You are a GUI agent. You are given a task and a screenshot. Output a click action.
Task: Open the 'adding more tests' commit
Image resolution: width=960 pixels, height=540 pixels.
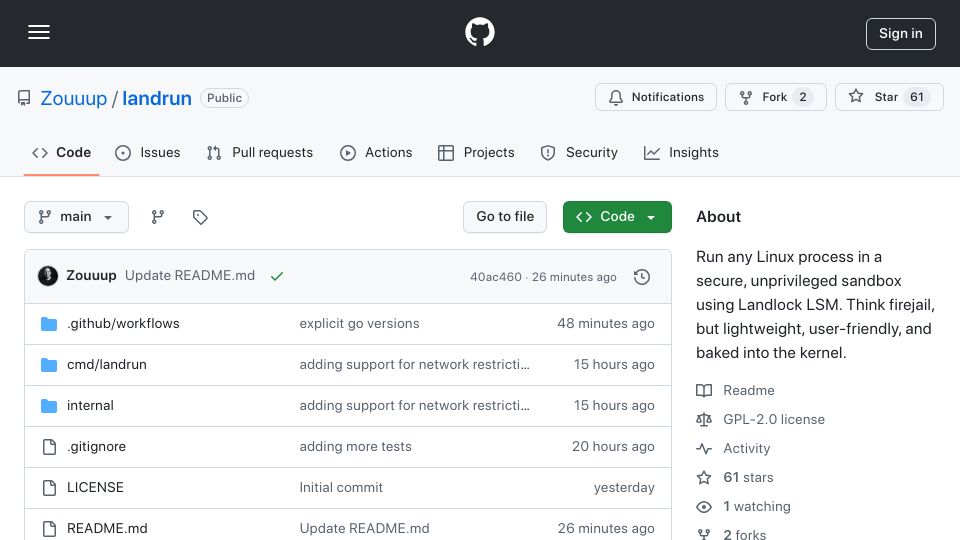tap(355, 446)
